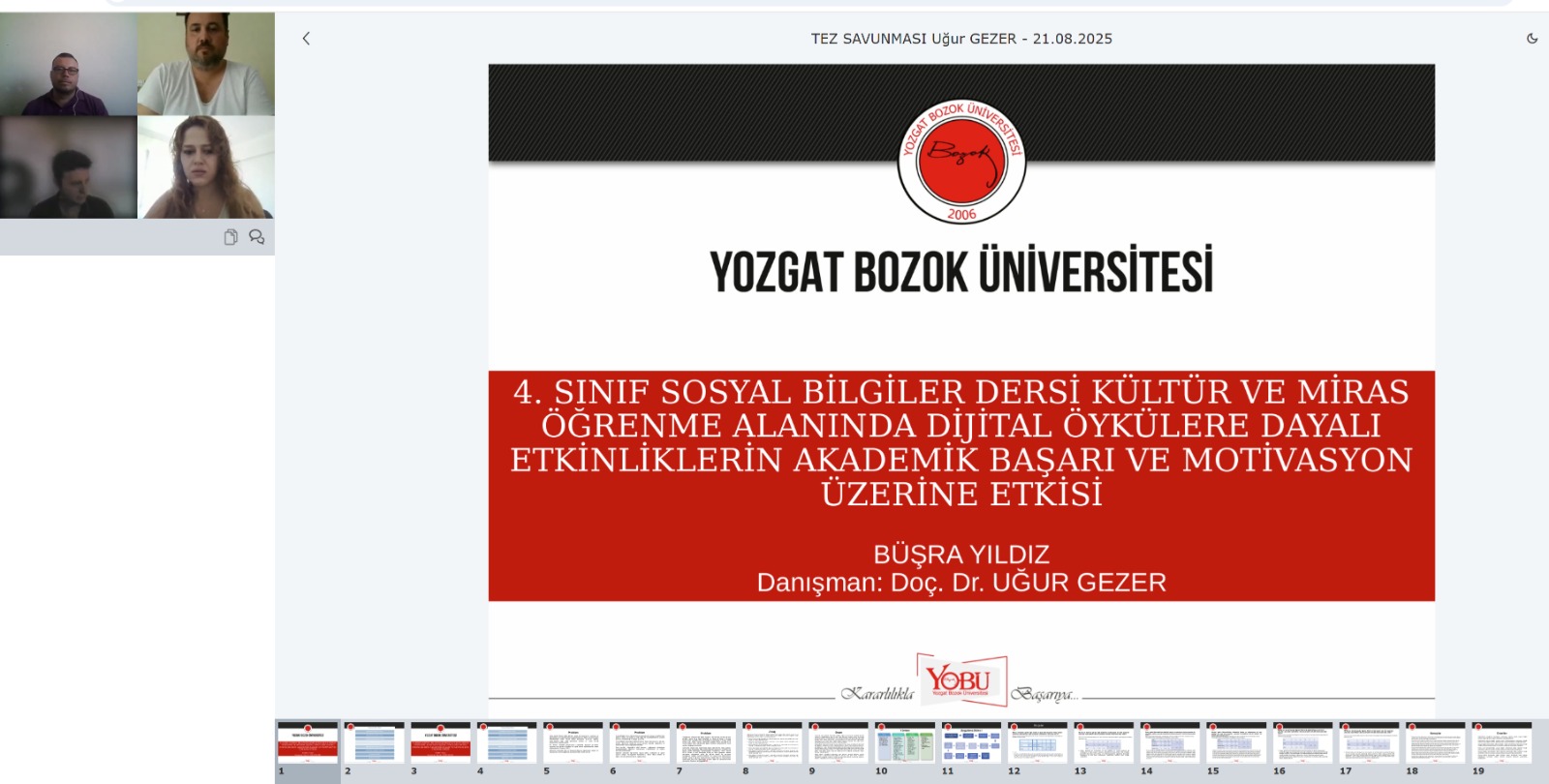Open slide thumbnail 13

1104,743
